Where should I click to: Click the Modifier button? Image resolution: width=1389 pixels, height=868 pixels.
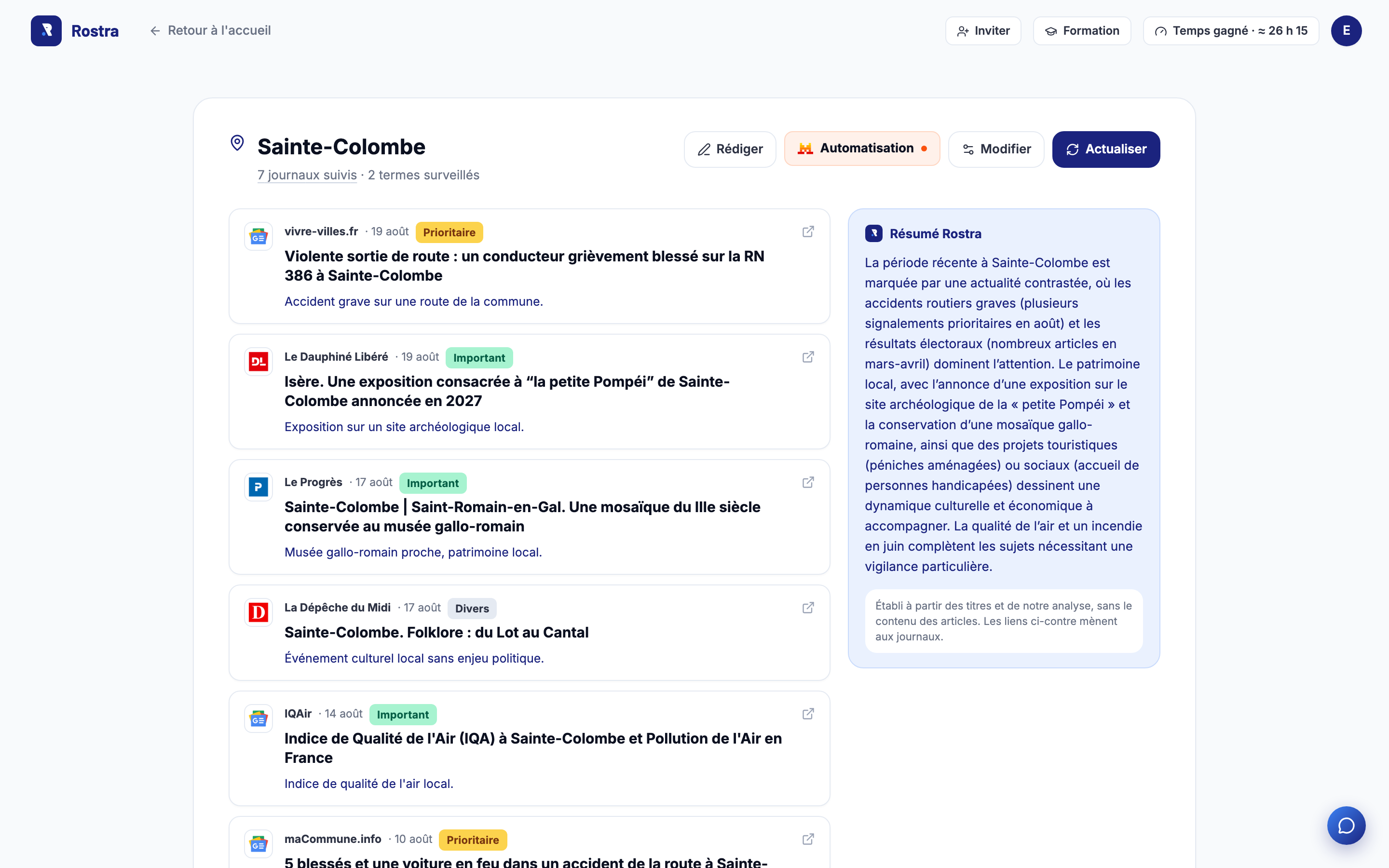click(996, 149)
